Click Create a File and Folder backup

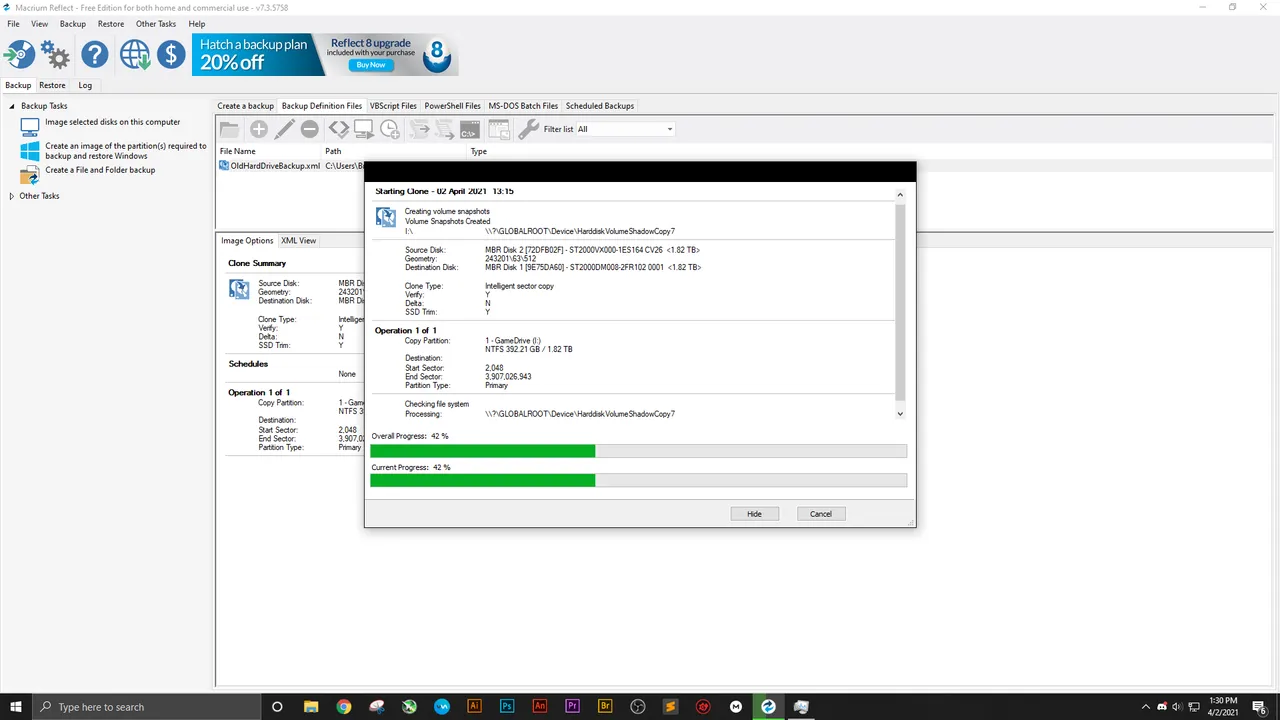[100, 170]
